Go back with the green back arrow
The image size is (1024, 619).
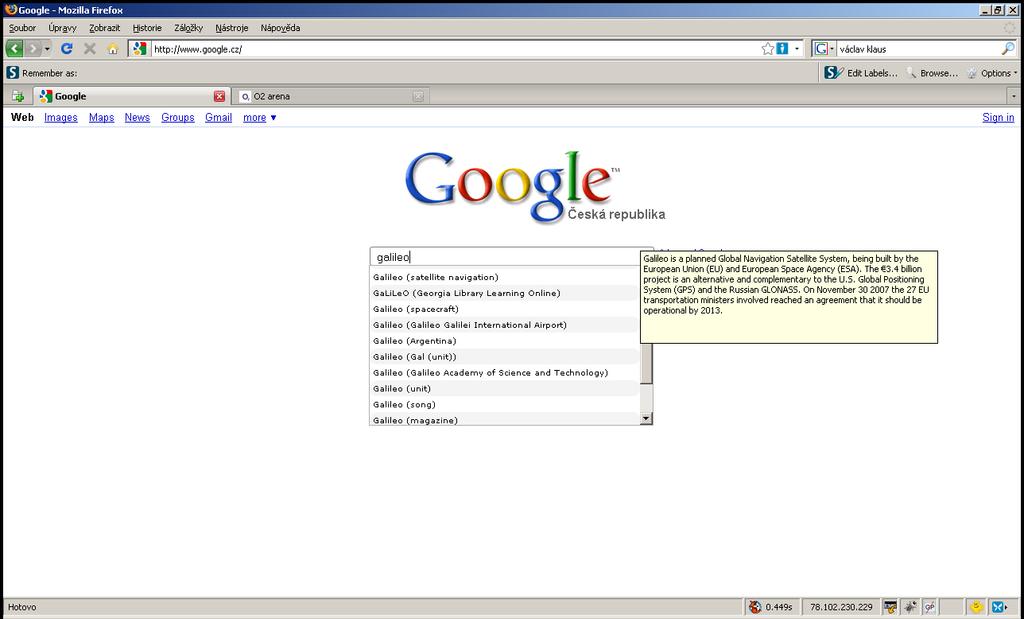click(14, 49)
